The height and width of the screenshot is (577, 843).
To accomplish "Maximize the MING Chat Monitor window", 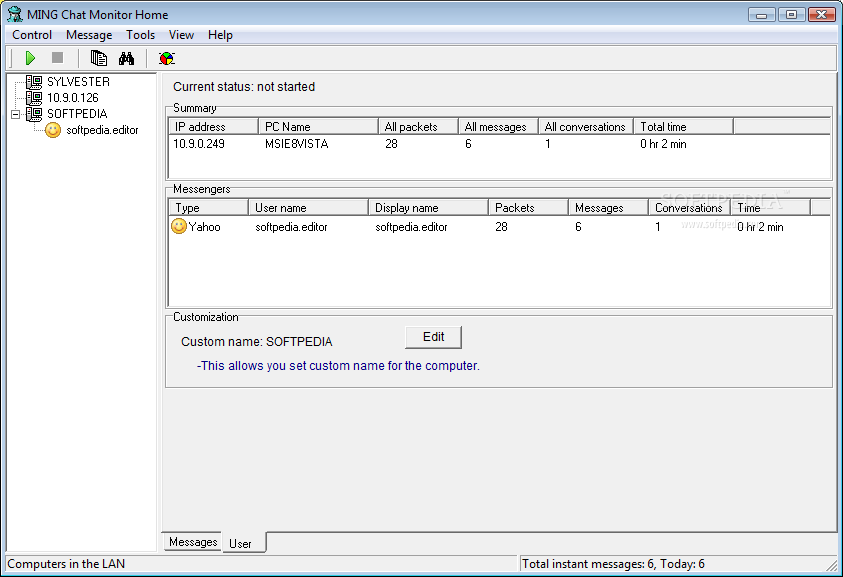I will pos(791,15).
